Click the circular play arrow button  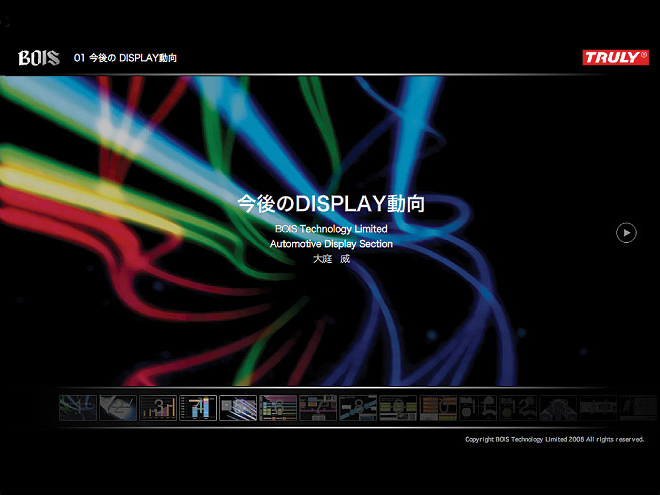click(x=626, y=233)
